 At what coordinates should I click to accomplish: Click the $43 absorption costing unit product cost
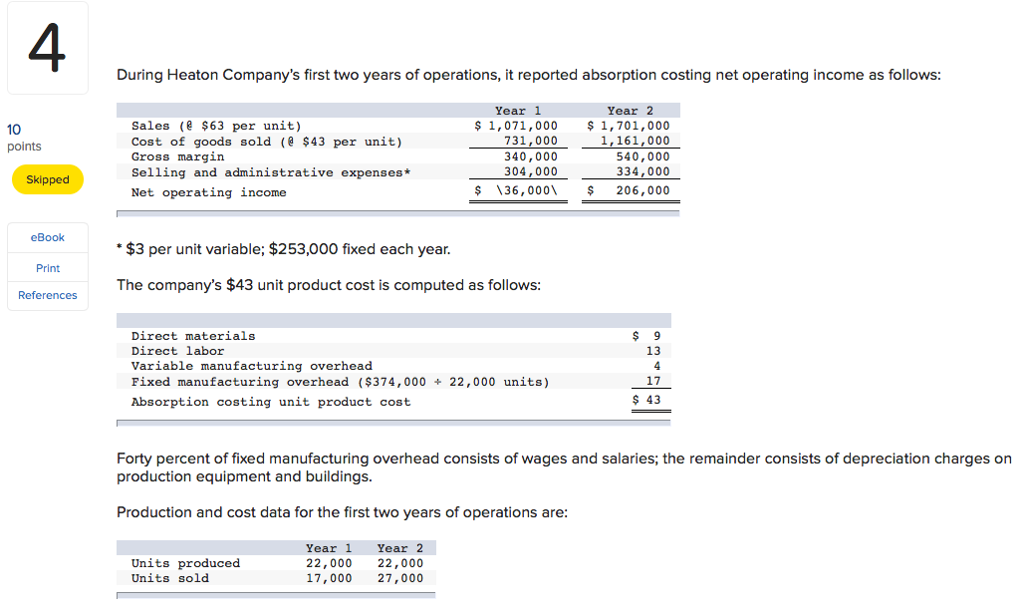[x=647, y=400]
